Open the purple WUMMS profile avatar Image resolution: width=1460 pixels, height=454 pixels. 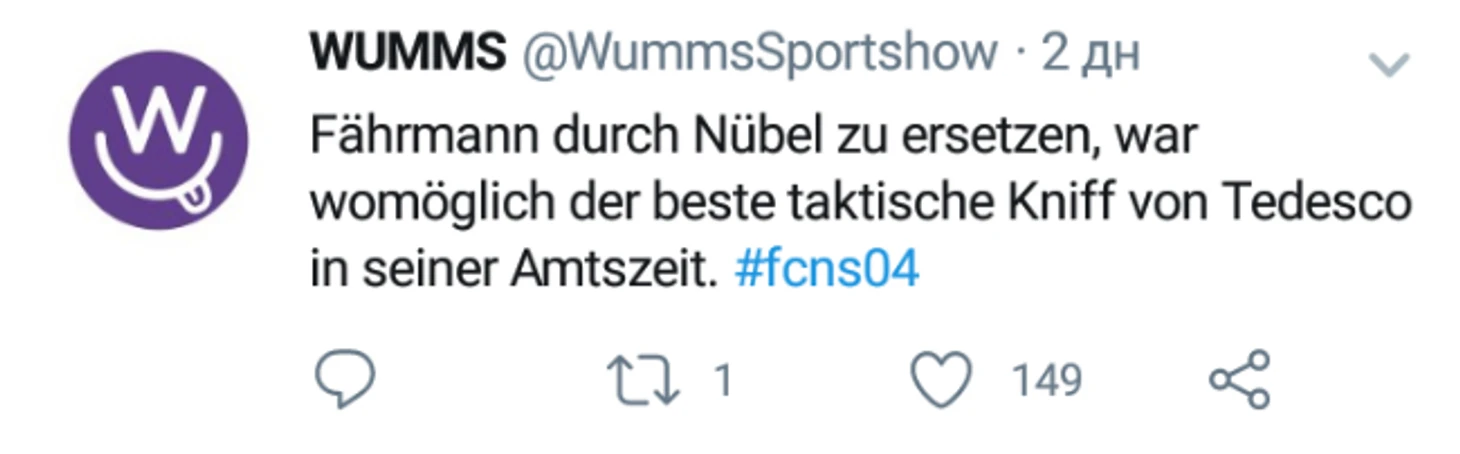[158, 140]
